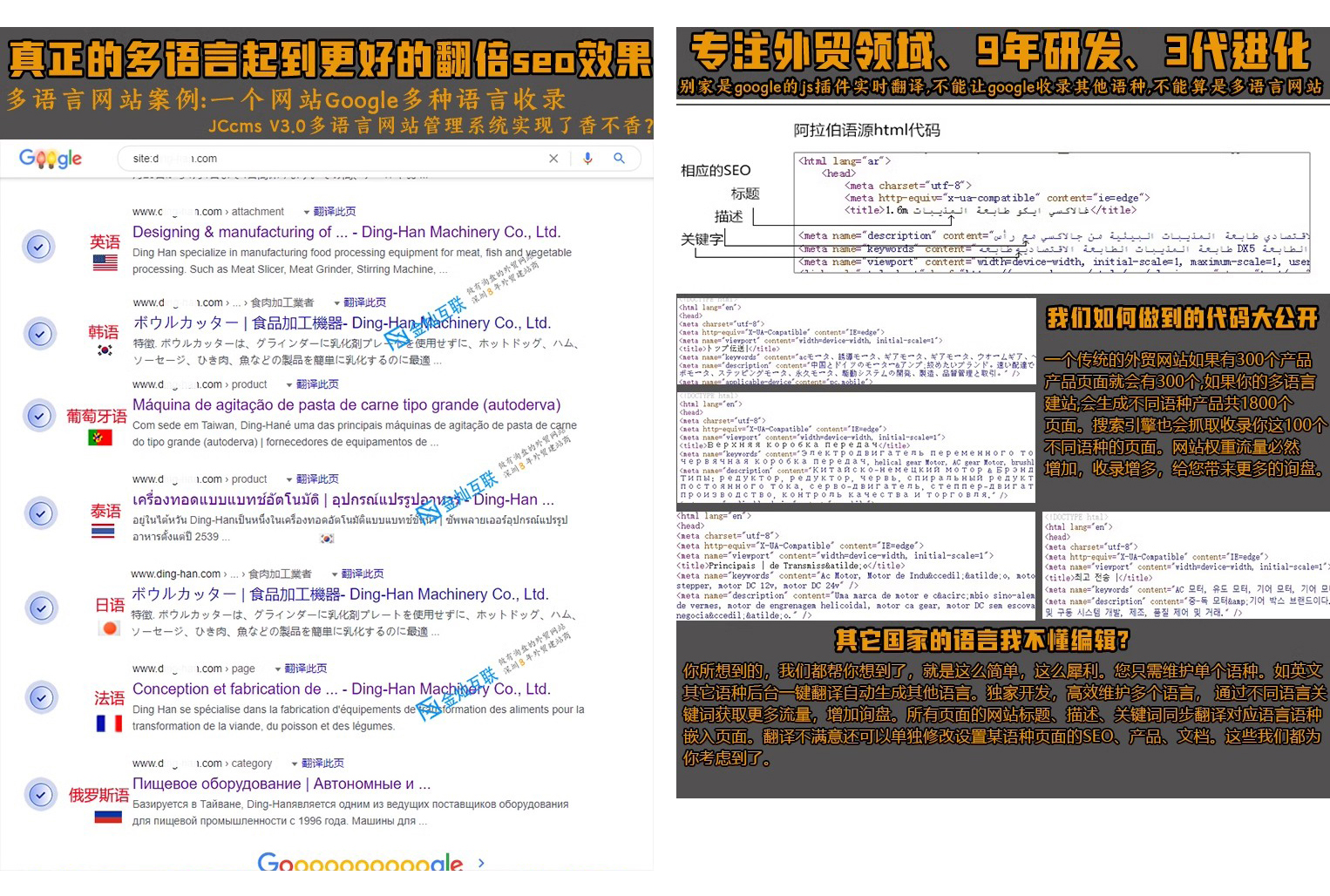Click 翻译此页 beside the category URL
Image resolution: width=1330 pixels, height=896 pixels.
(322, 764)
